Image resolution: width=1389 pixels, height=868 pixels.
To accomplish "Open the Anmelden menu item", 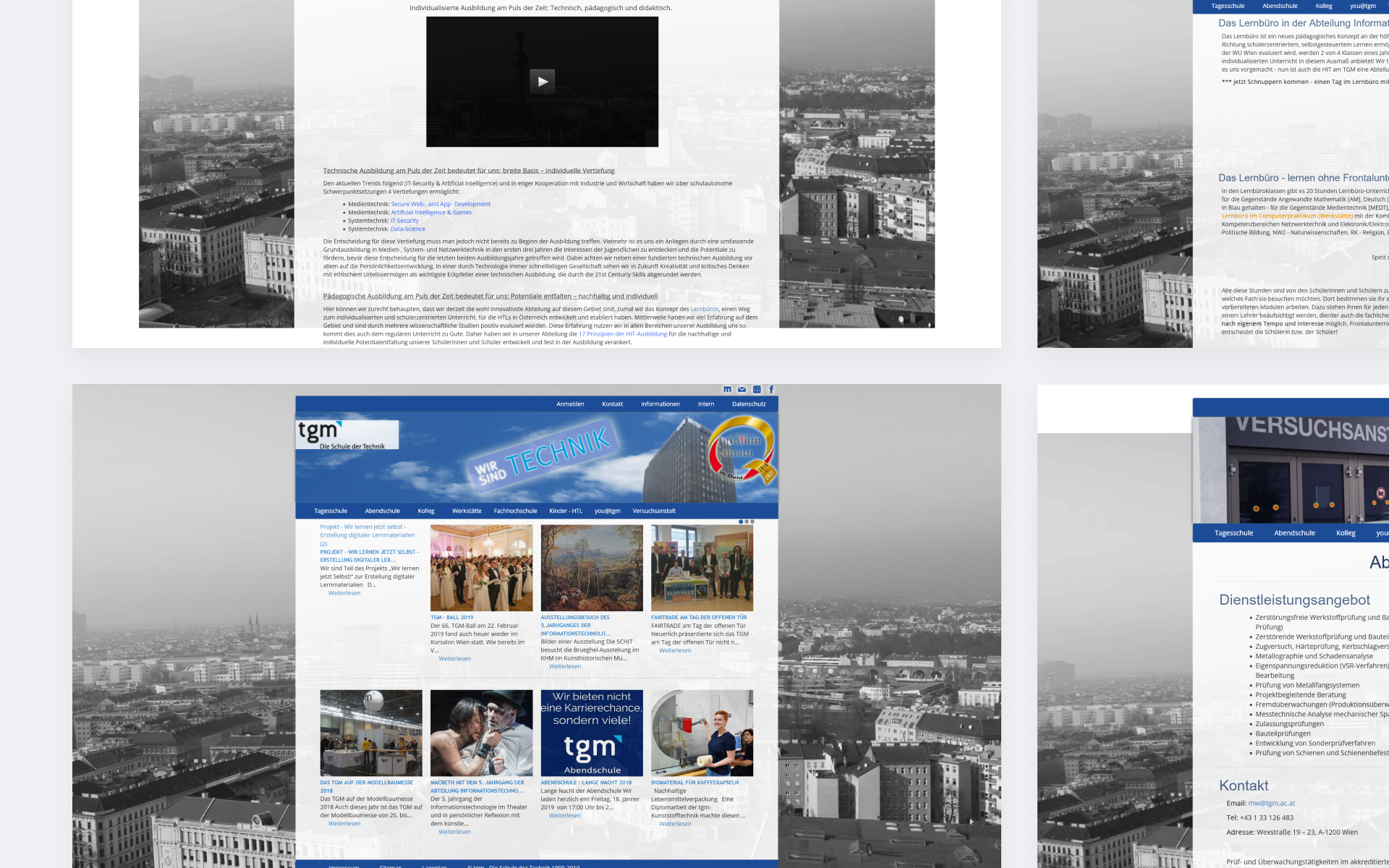I will 570,404.
